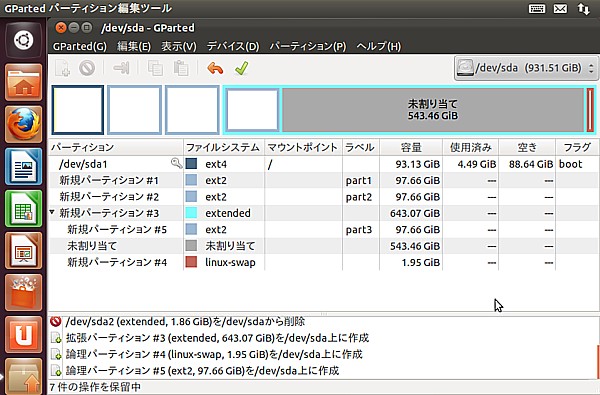
Task: Sort by 容量 column header
Action: click(411, 147)
